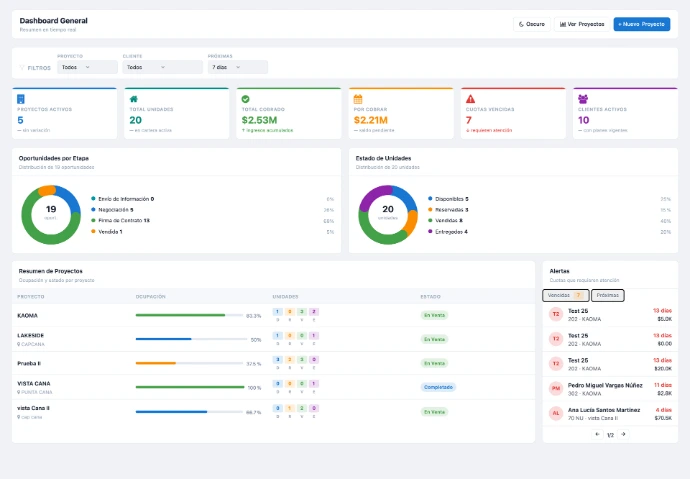Open Pedro Miguel Vargas Núñez alert entry
690x479 pixels.
[x=610, y=389]
